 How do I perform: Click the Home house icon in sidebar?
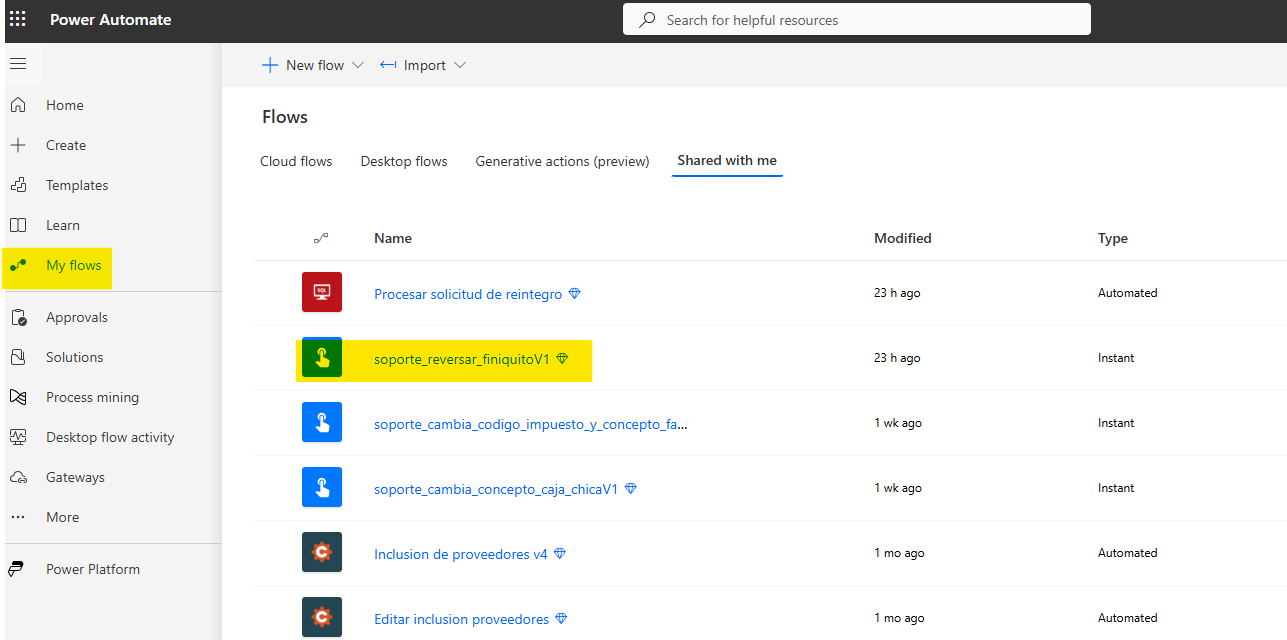pyautogui.click(x=18, y=105)
